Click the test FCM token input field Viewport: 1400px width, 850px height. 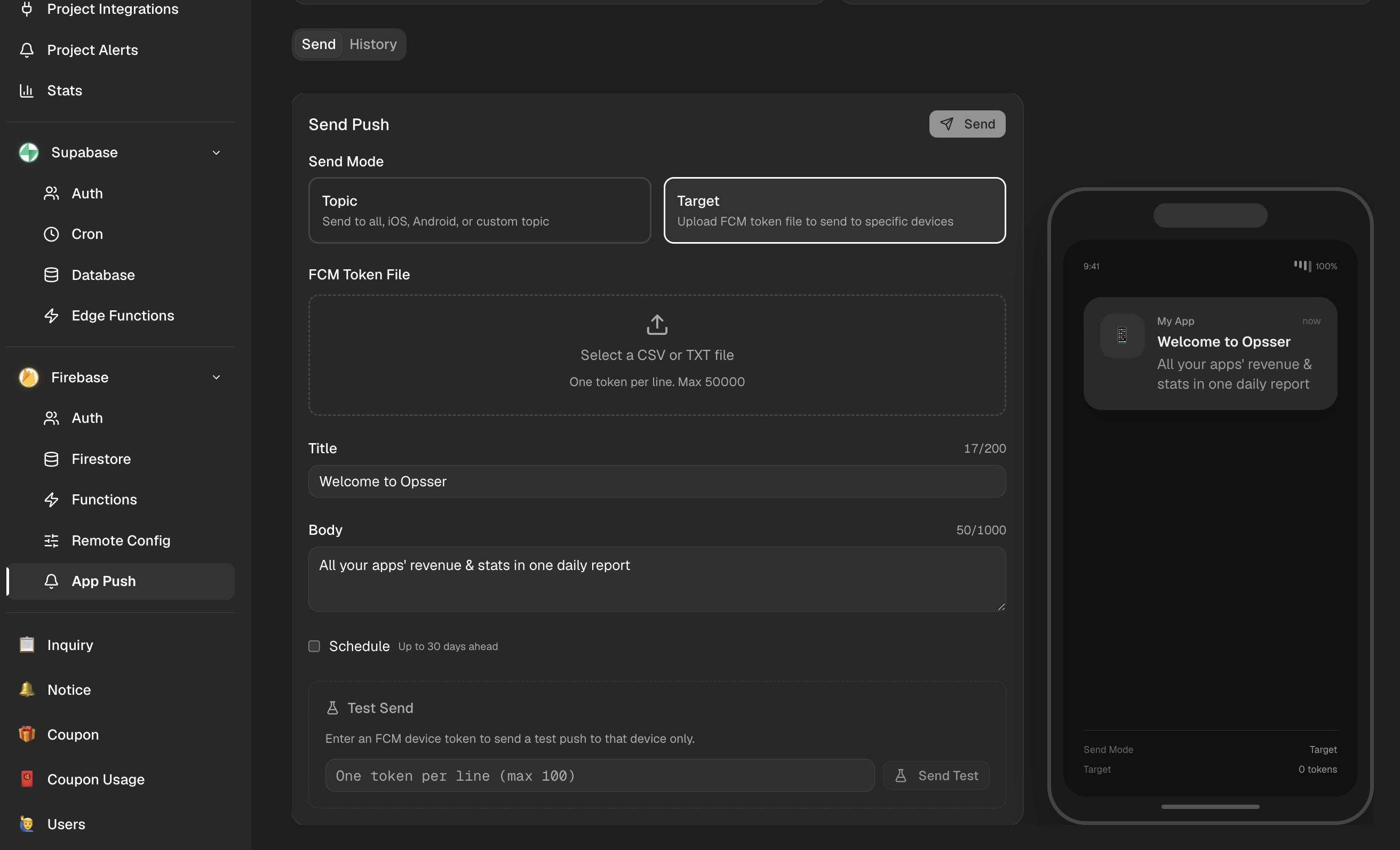[x=600, y=776]
